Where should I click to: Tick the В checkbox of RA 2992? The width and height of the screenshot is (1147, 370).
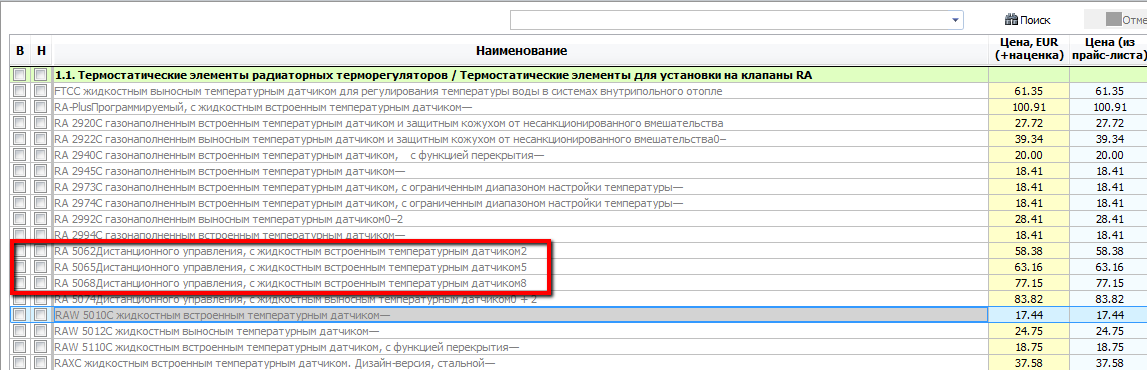[x=20, y=219]
